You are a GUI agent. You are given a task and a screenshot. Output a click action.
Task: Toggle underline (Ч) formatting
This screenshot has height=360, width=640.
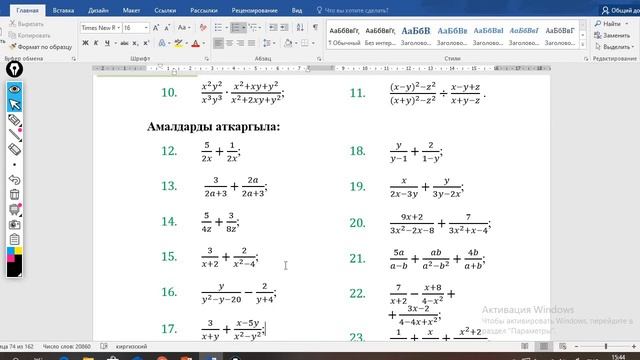[107, 43]
